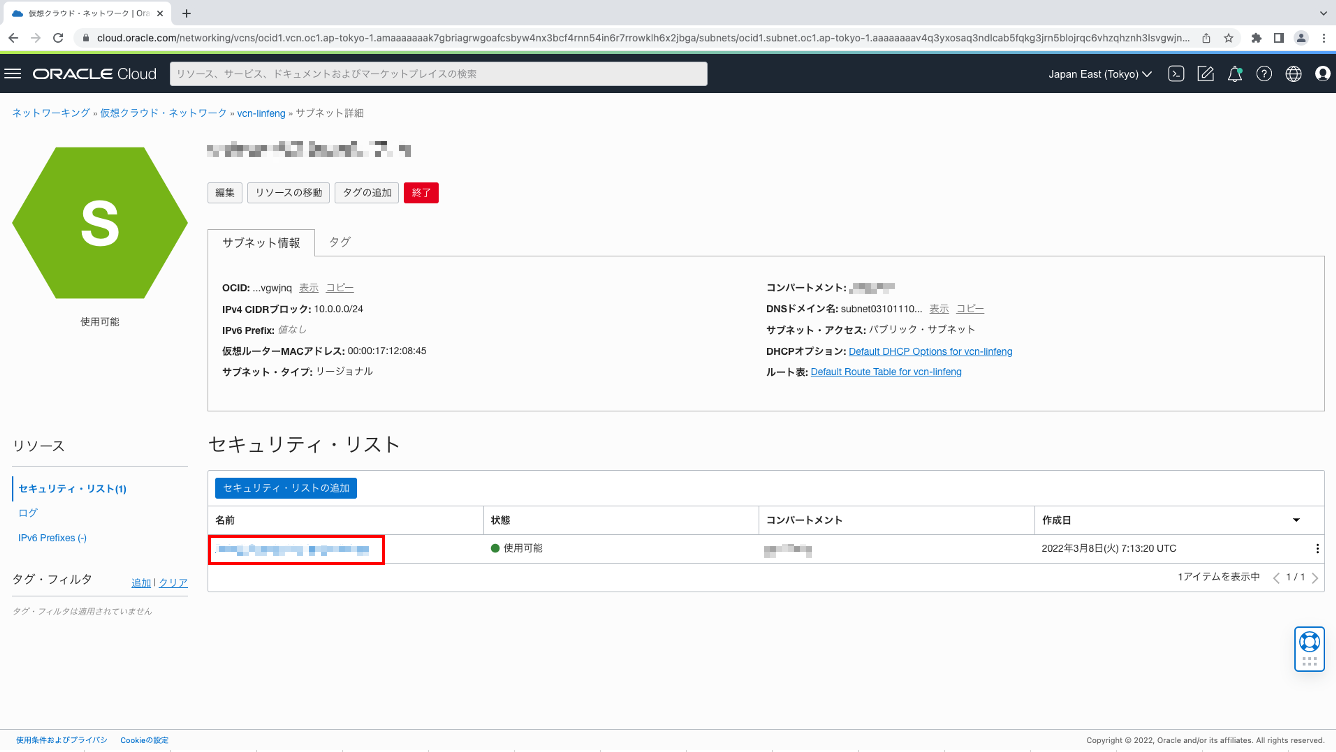Copy the OCID using the コピー link
Viewport: 1336px width, 752px height.
tap(340, 287)
